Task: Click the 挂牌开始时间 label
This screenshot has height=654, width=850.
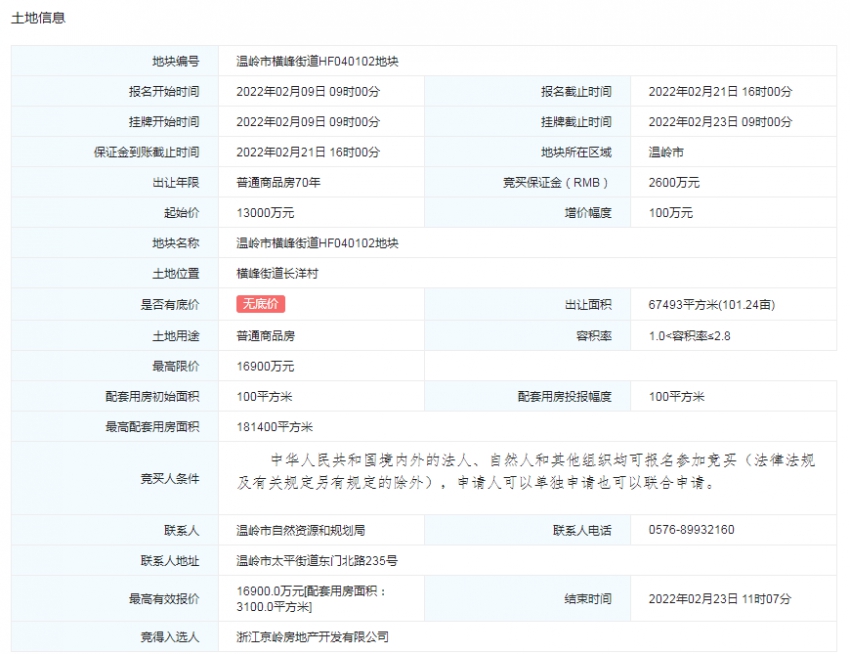Action: pos(164,122)
